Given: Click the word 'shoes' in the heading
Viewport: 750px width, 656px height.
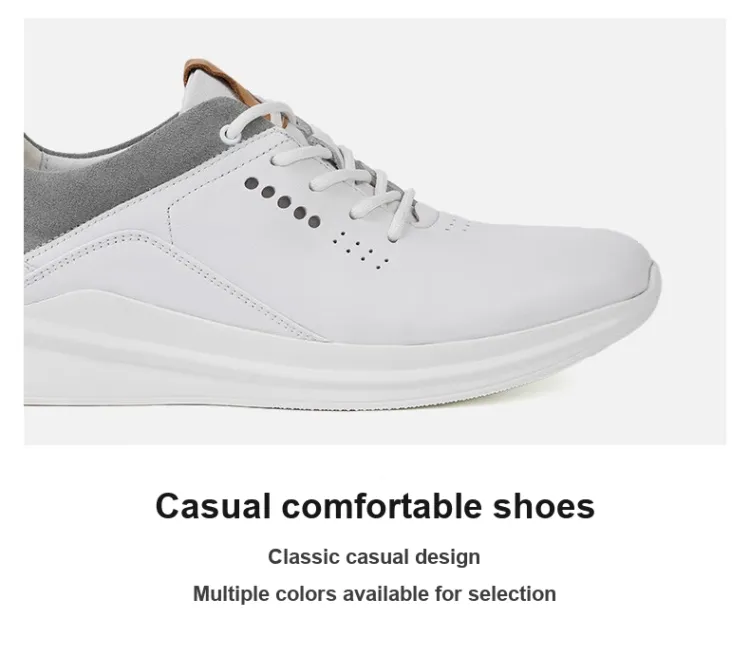Looking at the screenshot, I should tap(544, 506).
